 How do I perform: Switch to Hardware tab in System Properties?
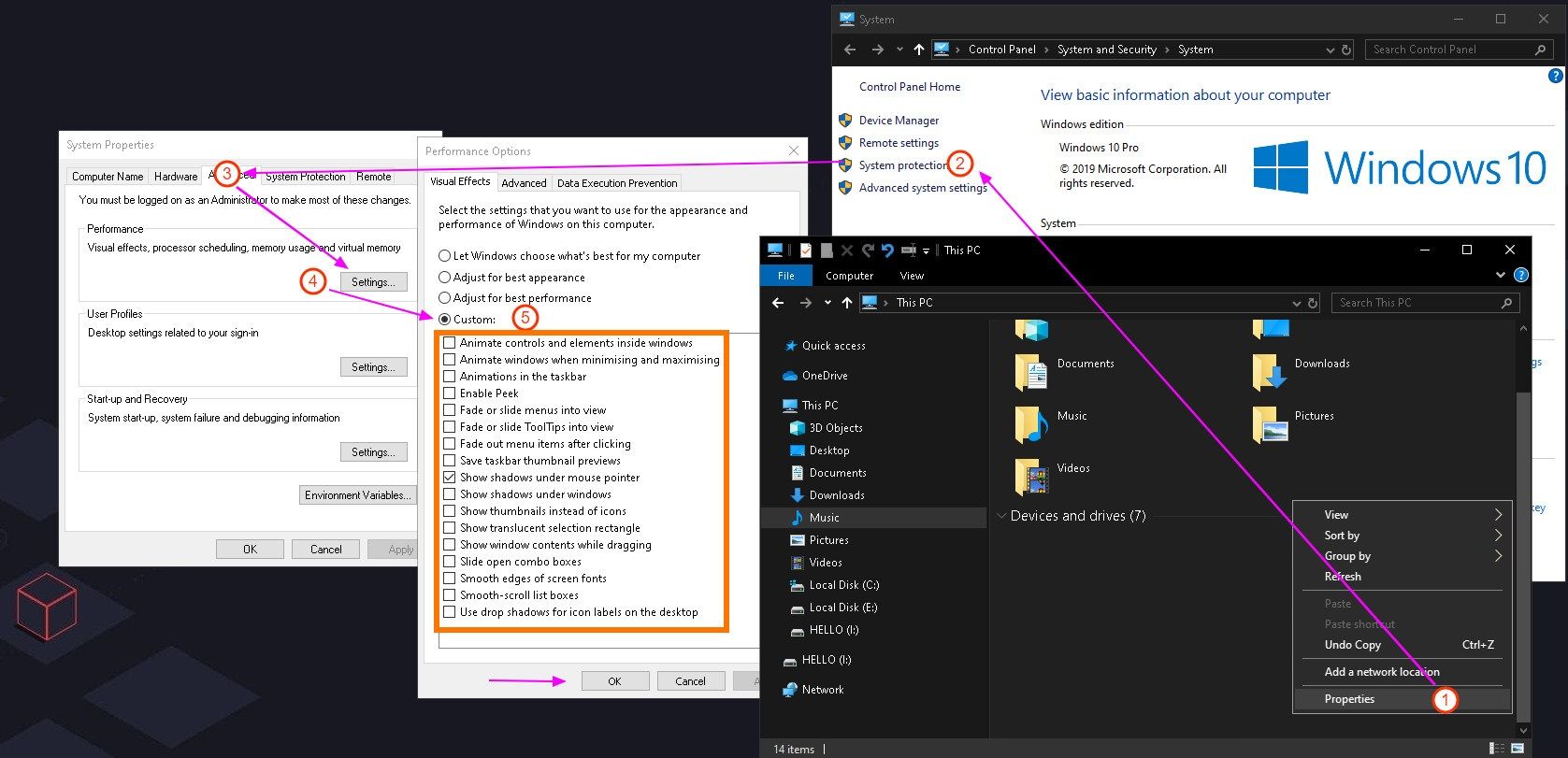click(x=176, y=176)
